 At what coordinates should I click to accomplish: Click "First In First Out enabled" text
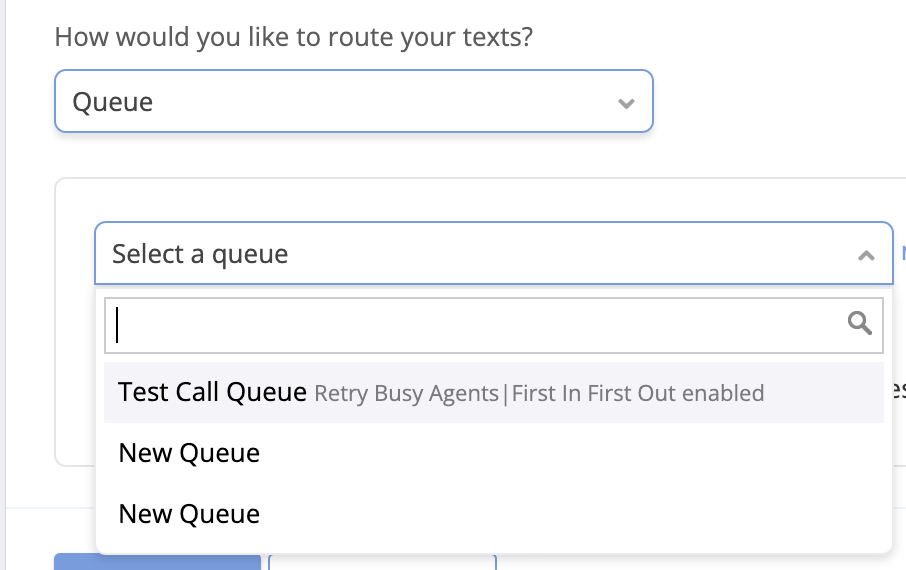pyautogui.click(x=638, y=393)
